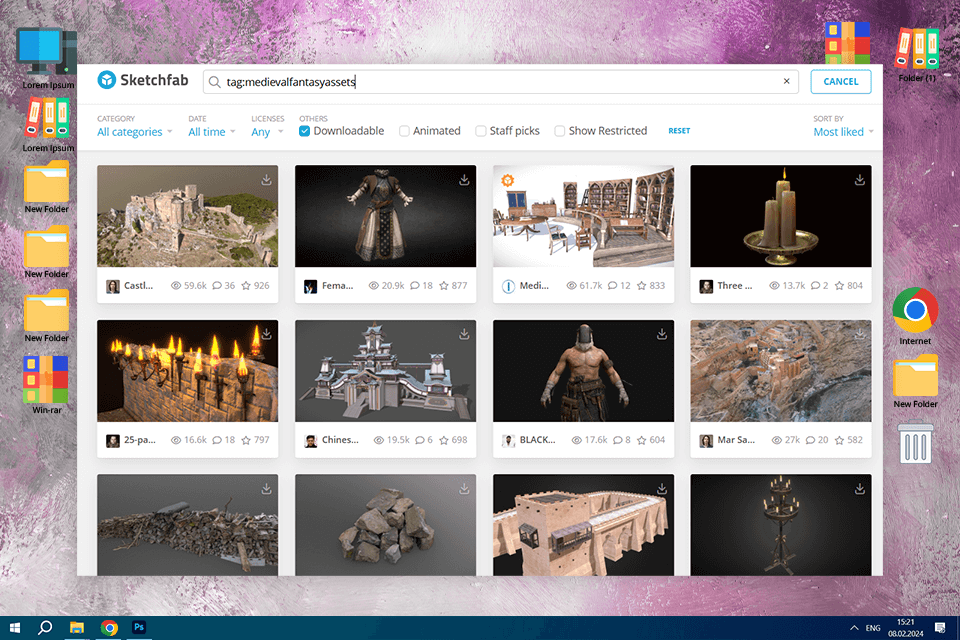Open the All categories dropdown
The width and height of the screenshot is (960, 640).
point(135,132)
